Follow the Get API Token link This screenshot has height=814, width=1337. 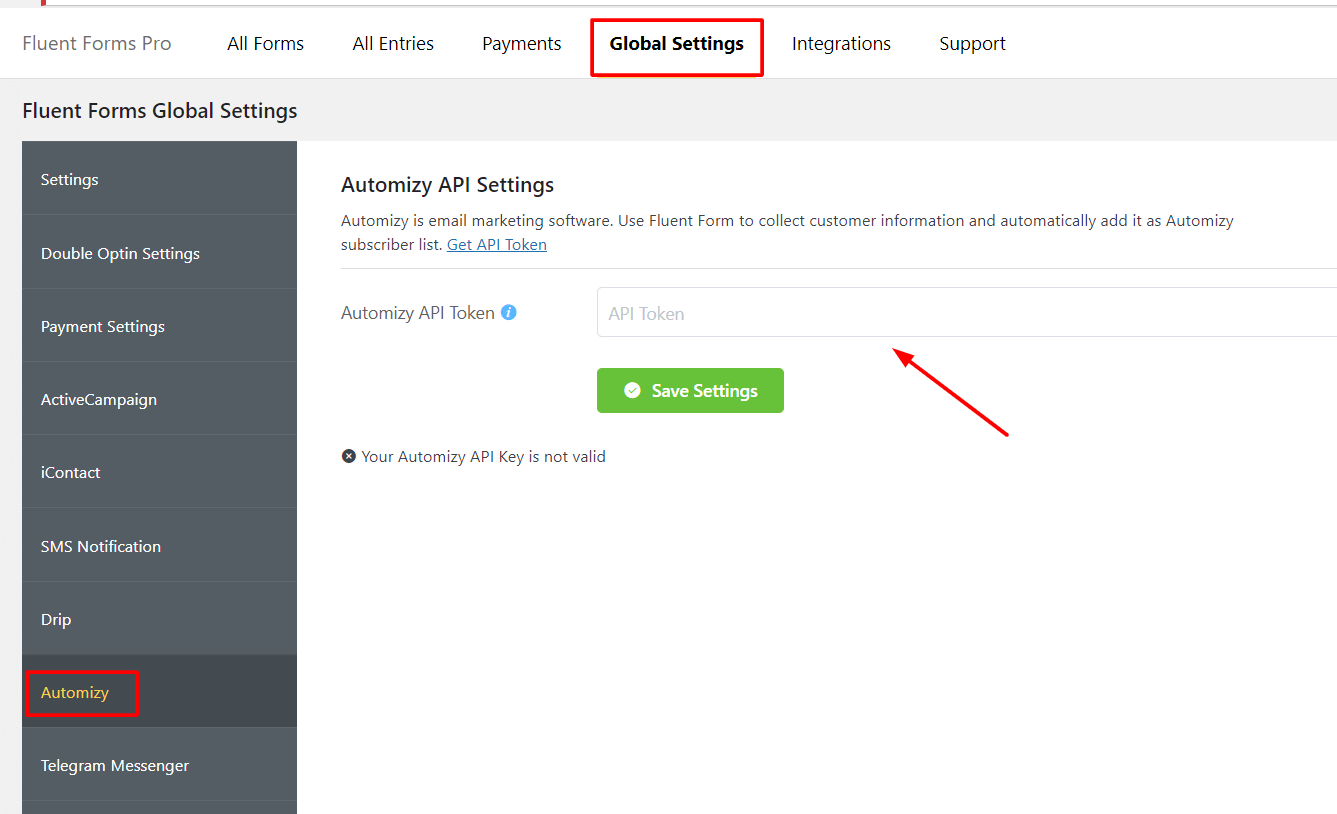click(497, 244)
